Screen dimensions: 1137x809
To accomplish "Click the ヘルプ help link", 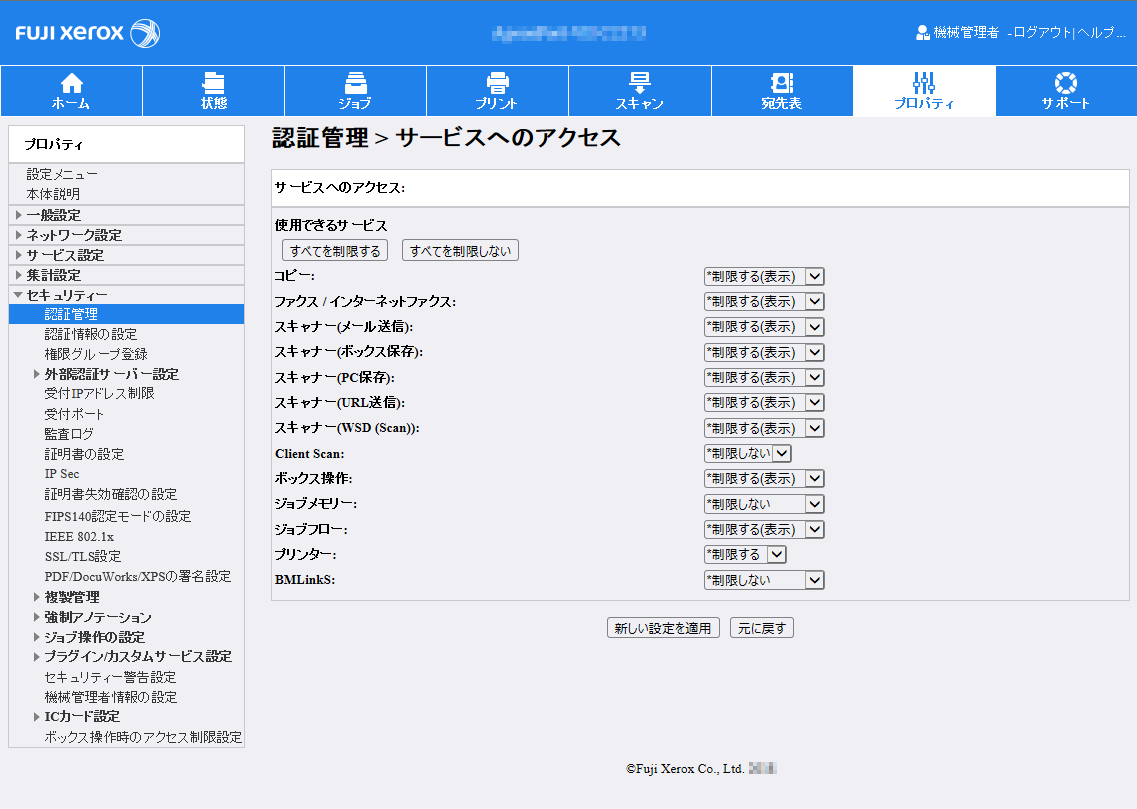I will [1100, 33].
